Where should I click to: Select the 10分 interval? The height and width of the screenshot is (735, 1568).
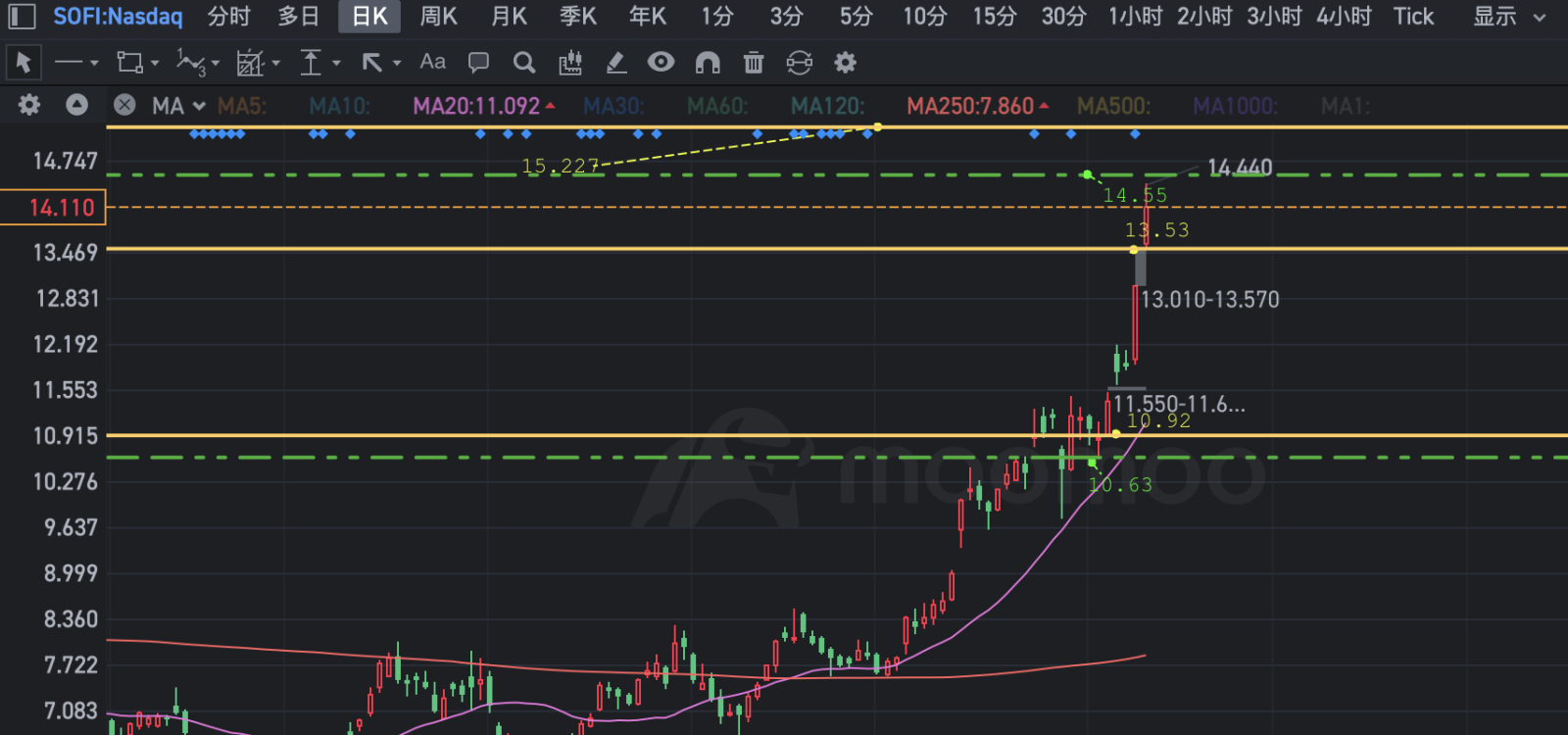click(924, 17)
